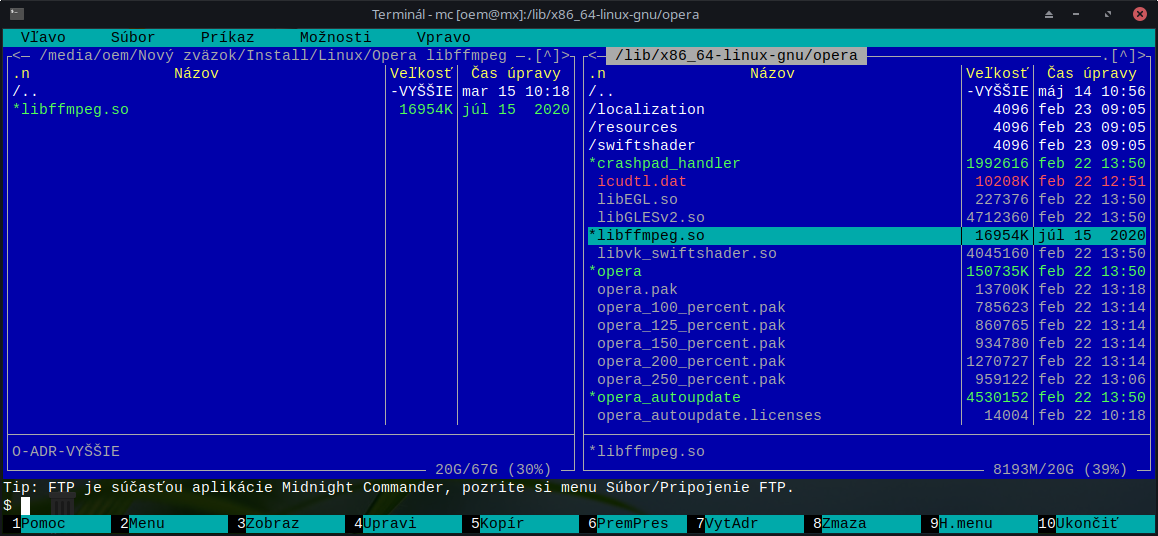The width and height of the screenshot is (1158, 536).
Task: Select the /swiftshader directory
Action: tap(867, 145)
